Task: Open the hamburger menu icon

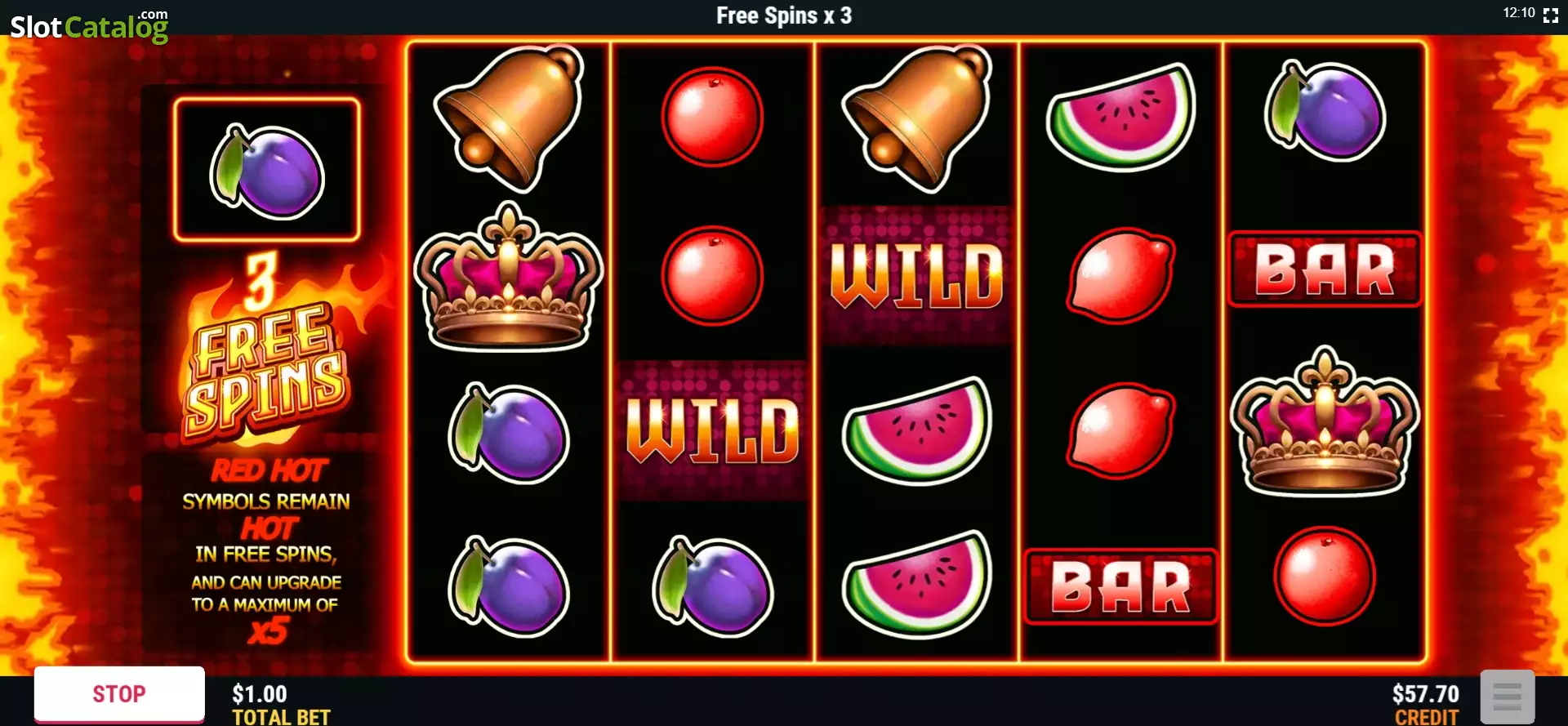Action: [1507, 697]
